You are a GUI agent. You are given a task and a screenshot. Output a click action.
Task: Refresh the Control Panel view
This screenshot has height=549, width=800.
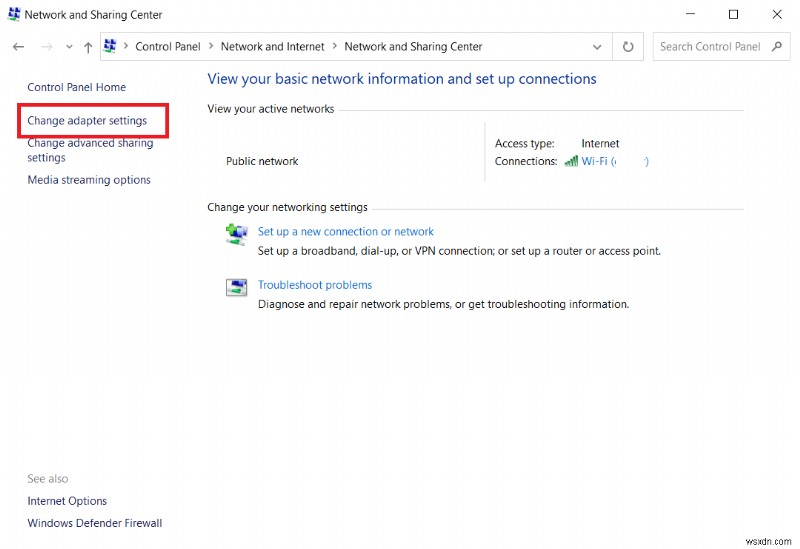point(628,46)
